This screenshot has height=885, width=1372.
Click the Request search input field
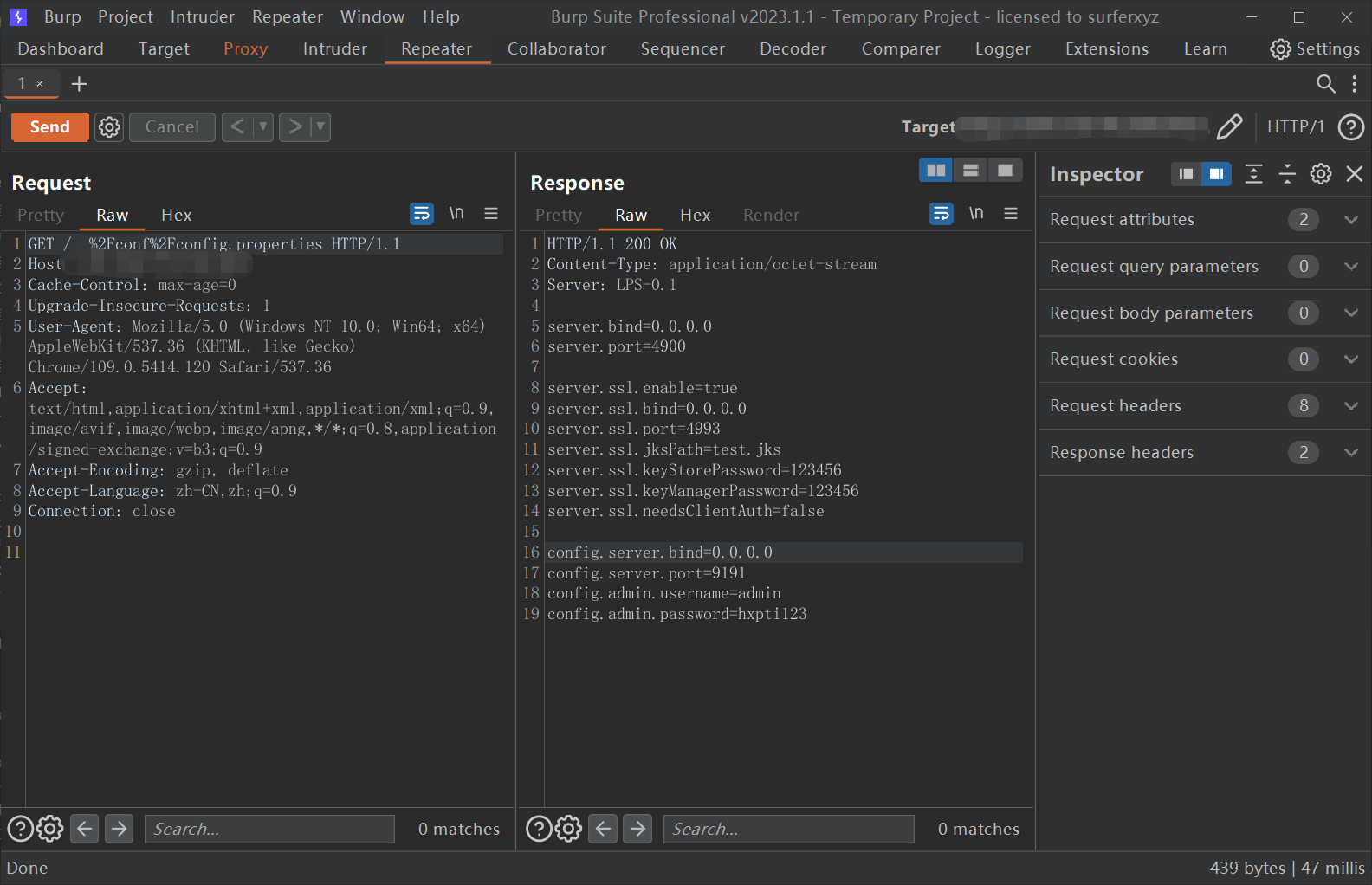click(269, 829)
